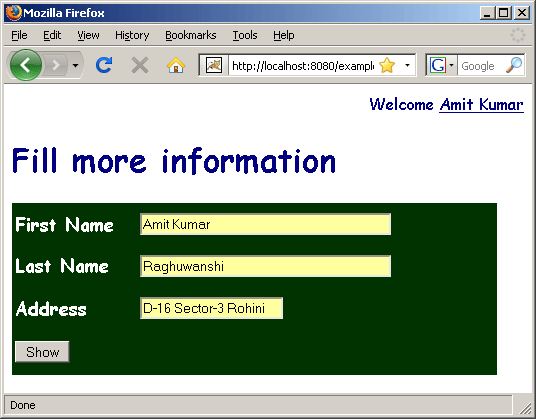Focus the Last Name text field
The width and height of the screenshot is (536, 419).
(x=265, y=266)
